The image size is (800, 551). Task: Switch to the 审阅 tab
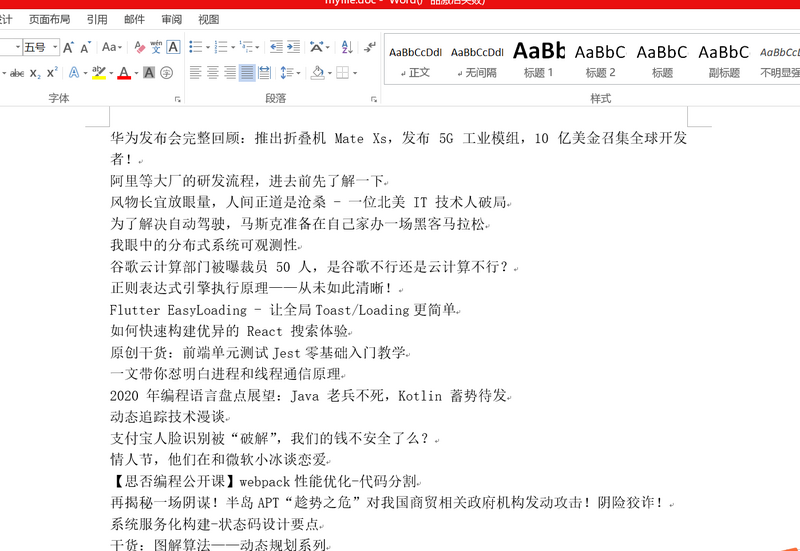point(171,19)
